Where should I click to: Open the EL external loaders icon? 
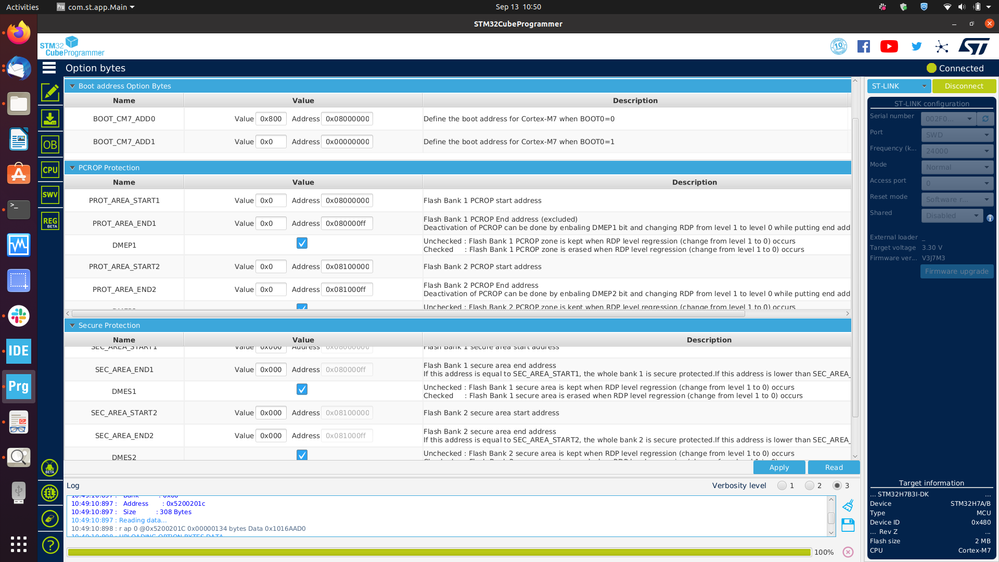[50, 493]
